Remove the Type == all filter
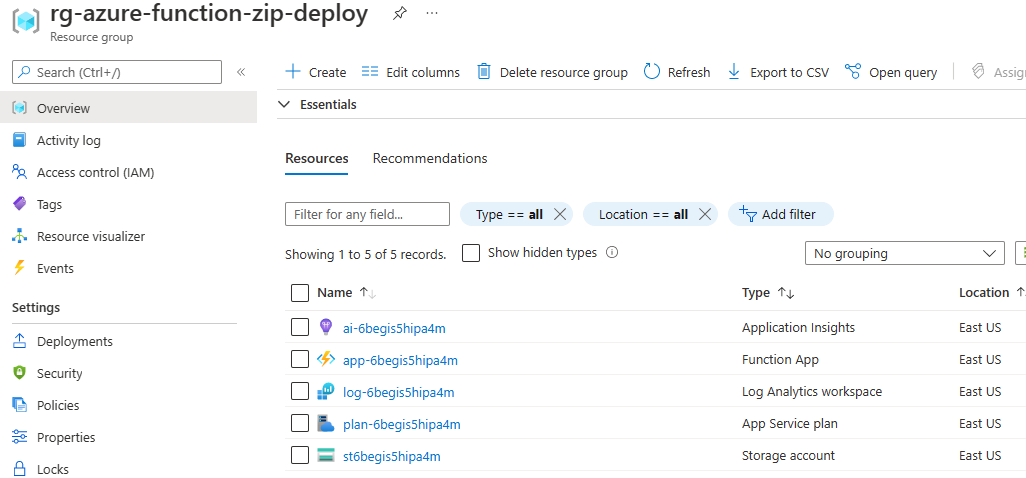Screen dimensions: 1026x478 pos(559,214)
